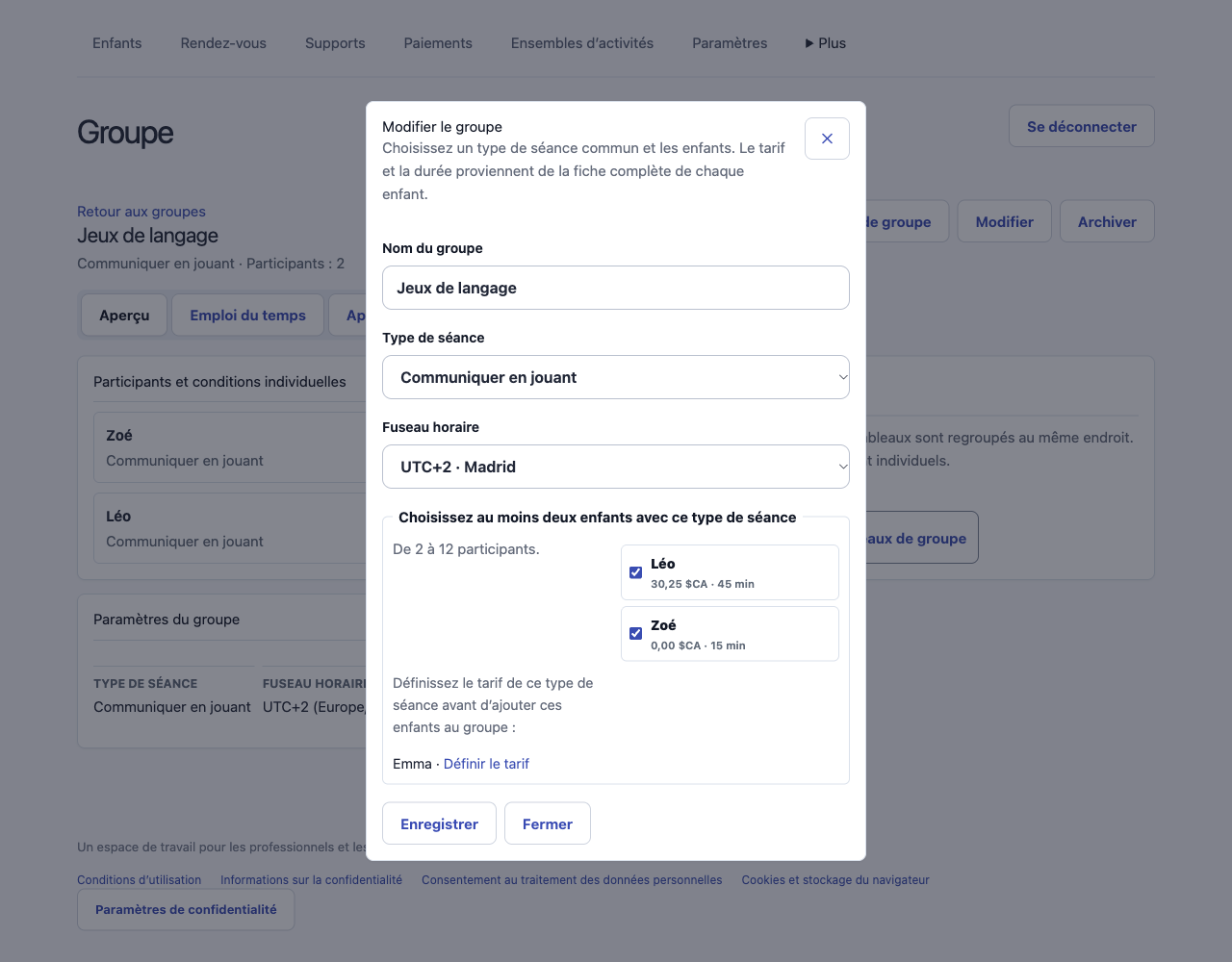This screenshot has height=962, width=1232.
Task: Open the Fuseau horaire dropdown
Action: point(616,467)
